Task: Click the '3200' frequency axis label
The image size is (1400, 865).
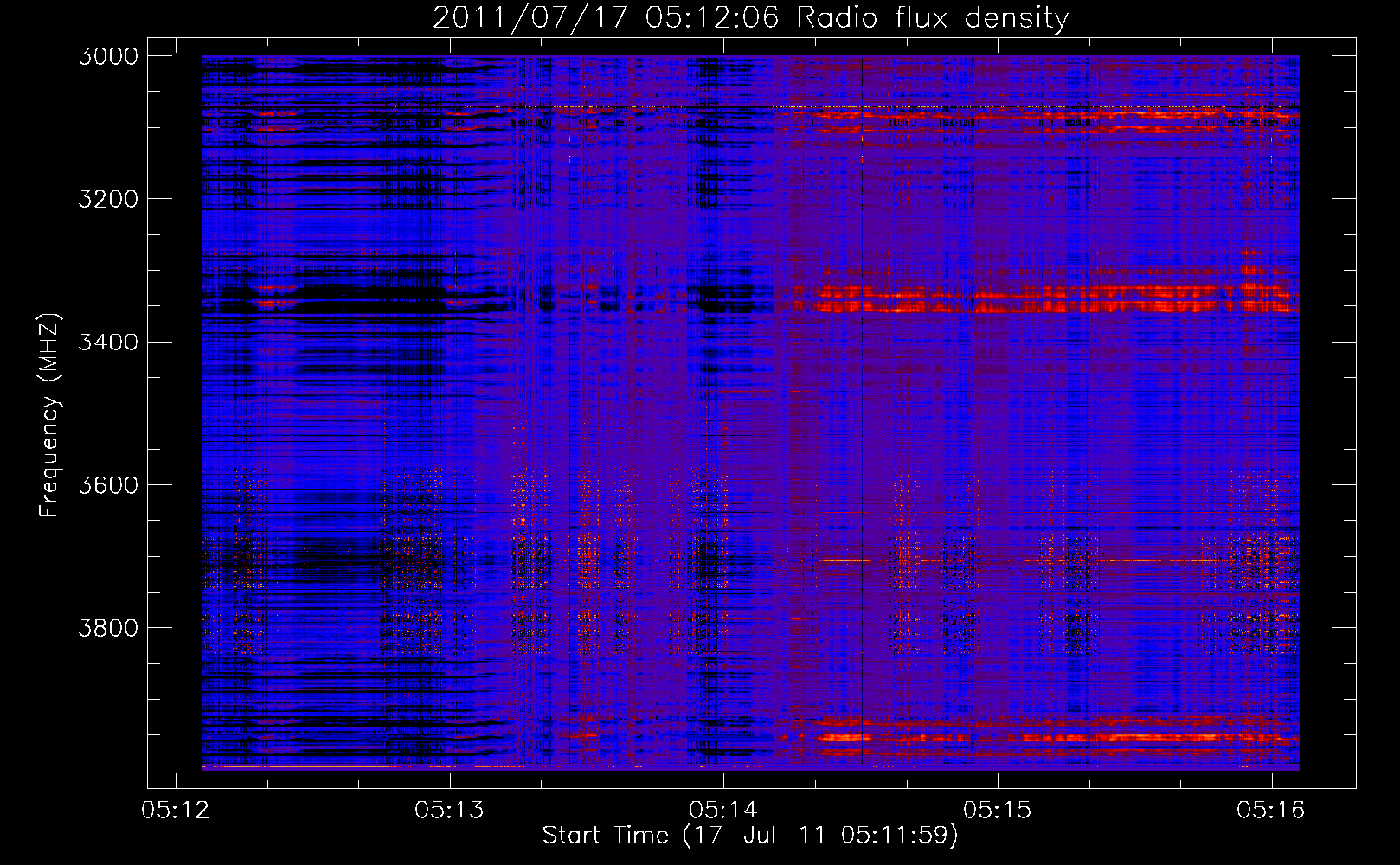Action: pyautogui.click(x=108, y=199)
